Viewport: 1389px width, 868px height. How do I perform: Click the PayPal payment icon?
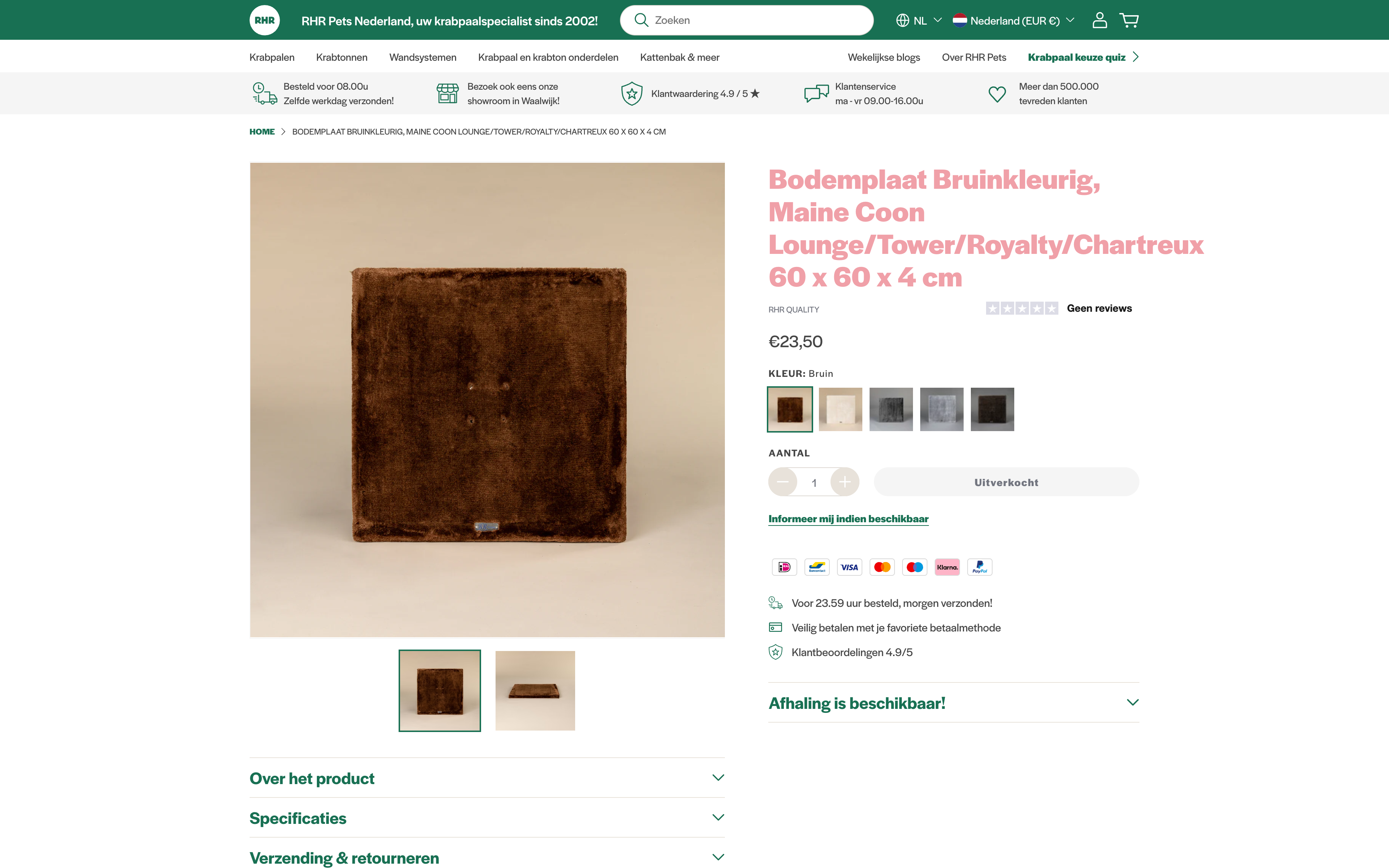coord(980,567)
